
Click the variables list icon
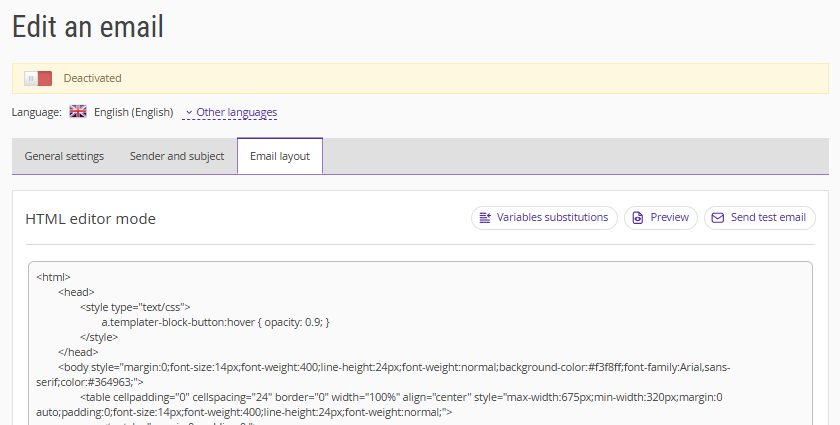pyautogui.click(x=485, y=218)
